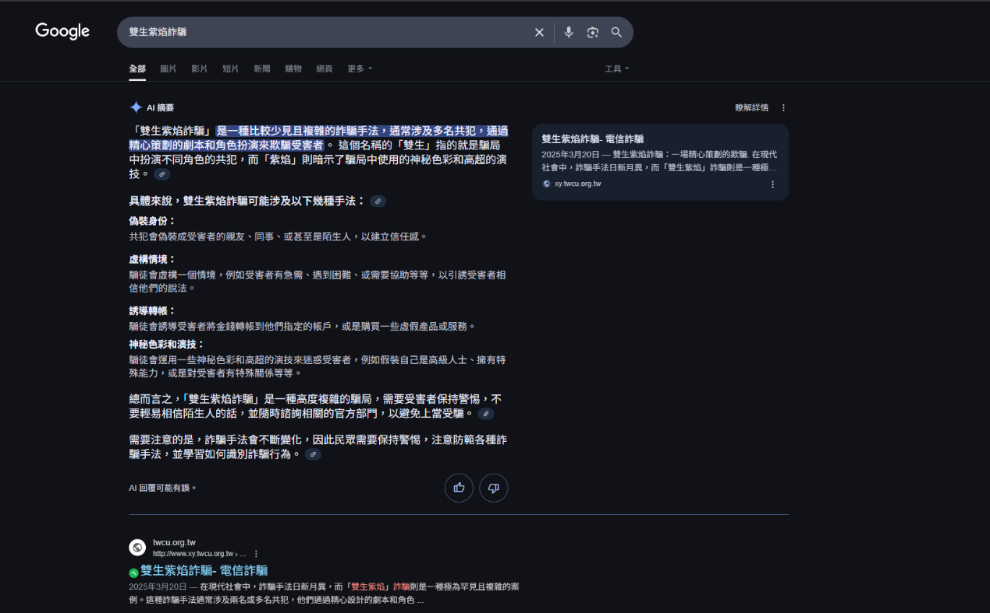
Task: Click the Google logo
Action: pos(62,31)
